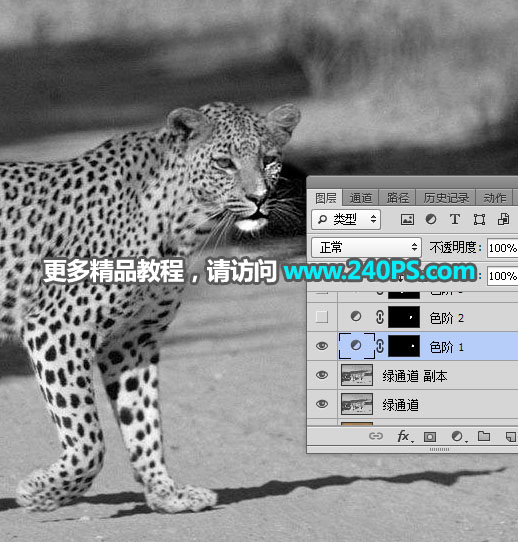
Task: Add a layer mask button
Action: 430,437
